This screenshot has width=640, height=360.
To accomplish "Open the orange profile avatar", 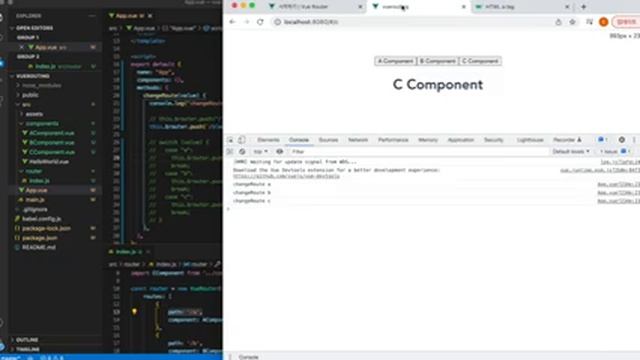I will (603, 22).
